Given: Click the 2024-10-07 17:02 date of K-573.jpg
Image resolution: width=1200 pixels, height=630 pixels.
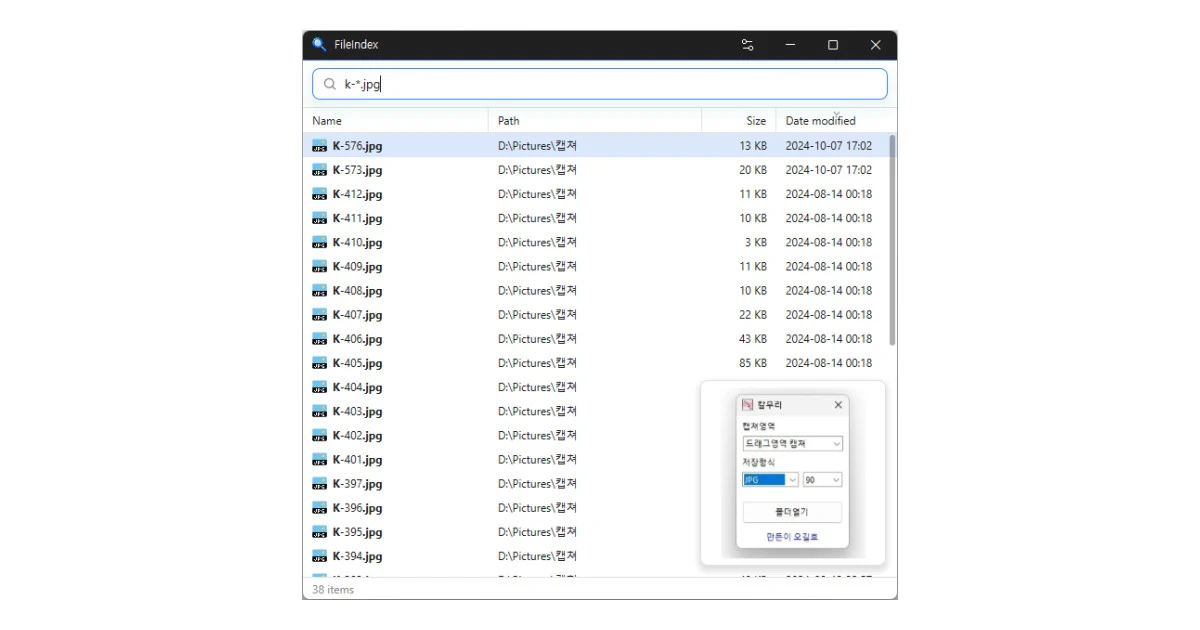Looking at the screenshot, I should click(x=829, y=170).
